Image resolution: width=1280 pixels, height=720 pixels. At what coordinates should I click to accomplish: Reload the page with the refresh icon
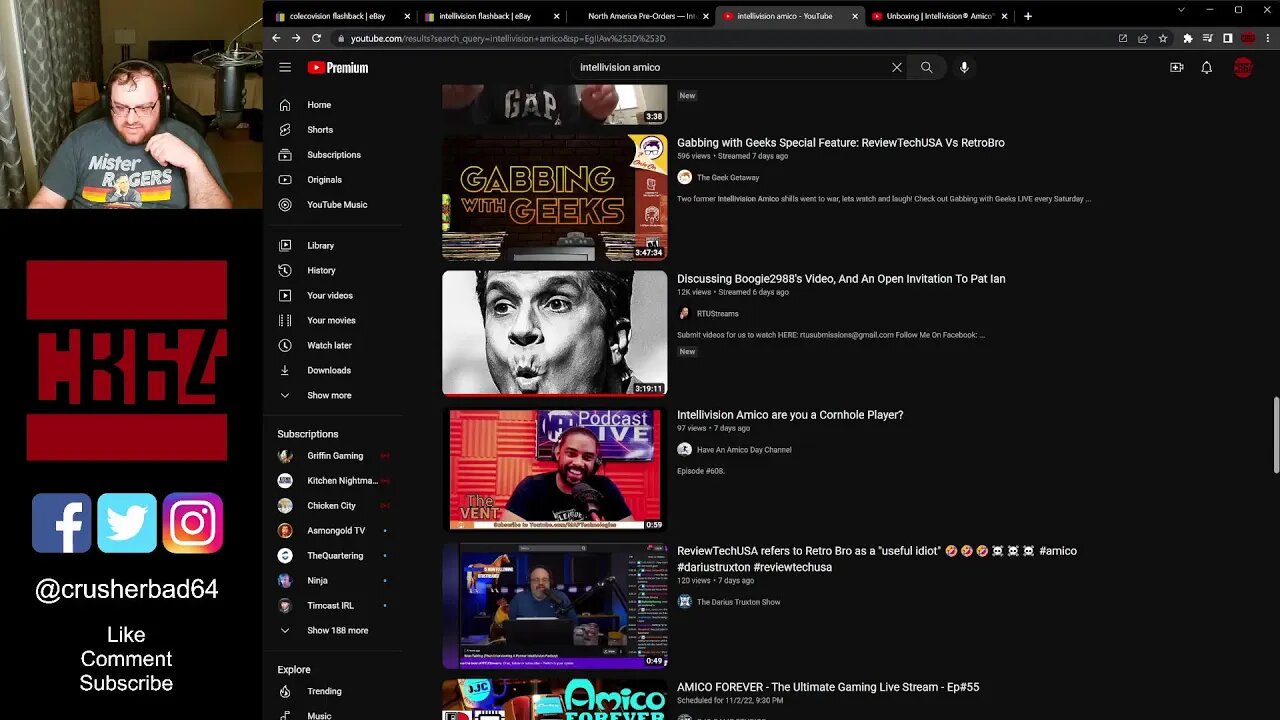(316, 38)
